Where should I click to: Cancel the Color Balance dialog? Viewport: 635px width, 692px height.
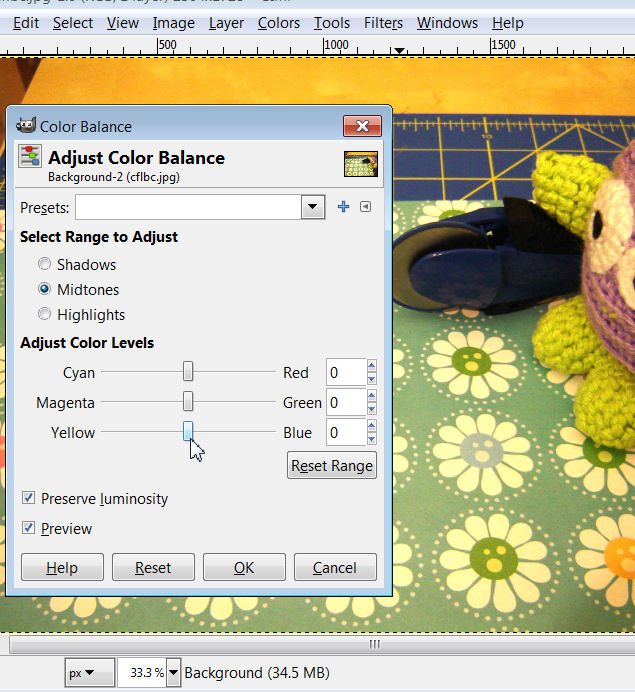[x=335, y=567]
